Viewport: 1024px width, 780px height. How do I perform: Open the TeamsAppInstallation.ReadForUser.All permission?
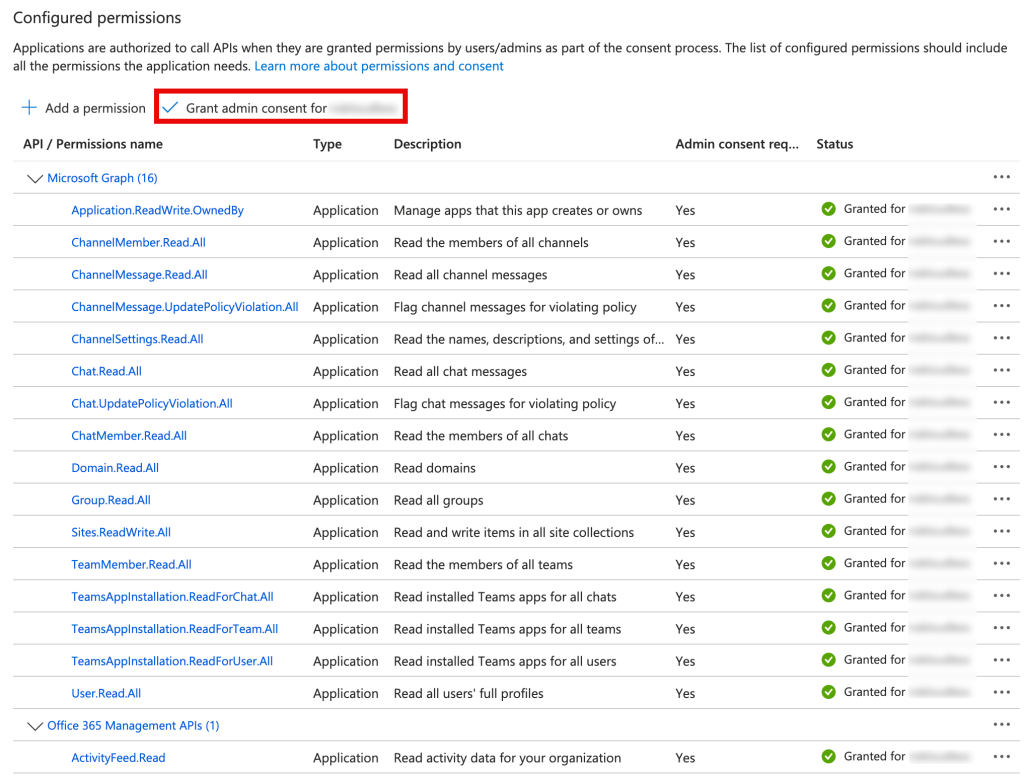coord(172,661)
